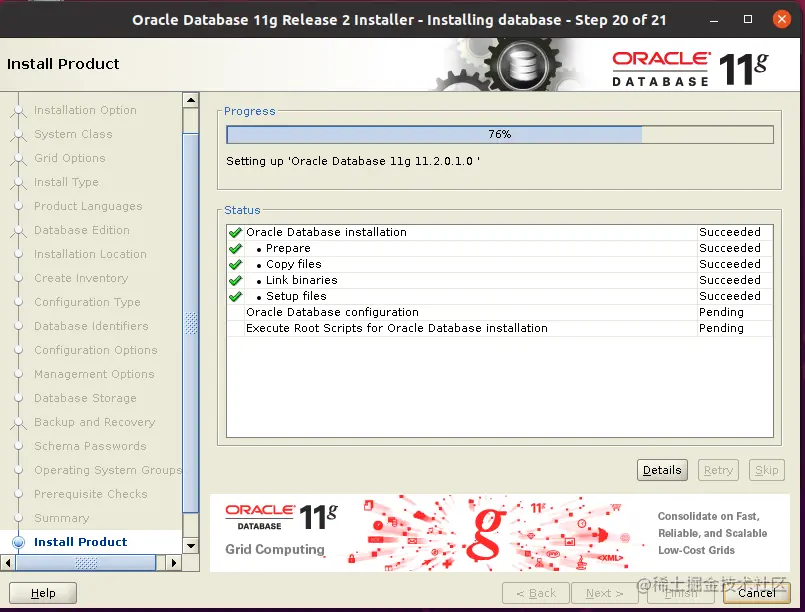Click the horizontal scroll left arrow
Image resolution: width=805 pixels, height=612 pixels.
click(8, 563)
